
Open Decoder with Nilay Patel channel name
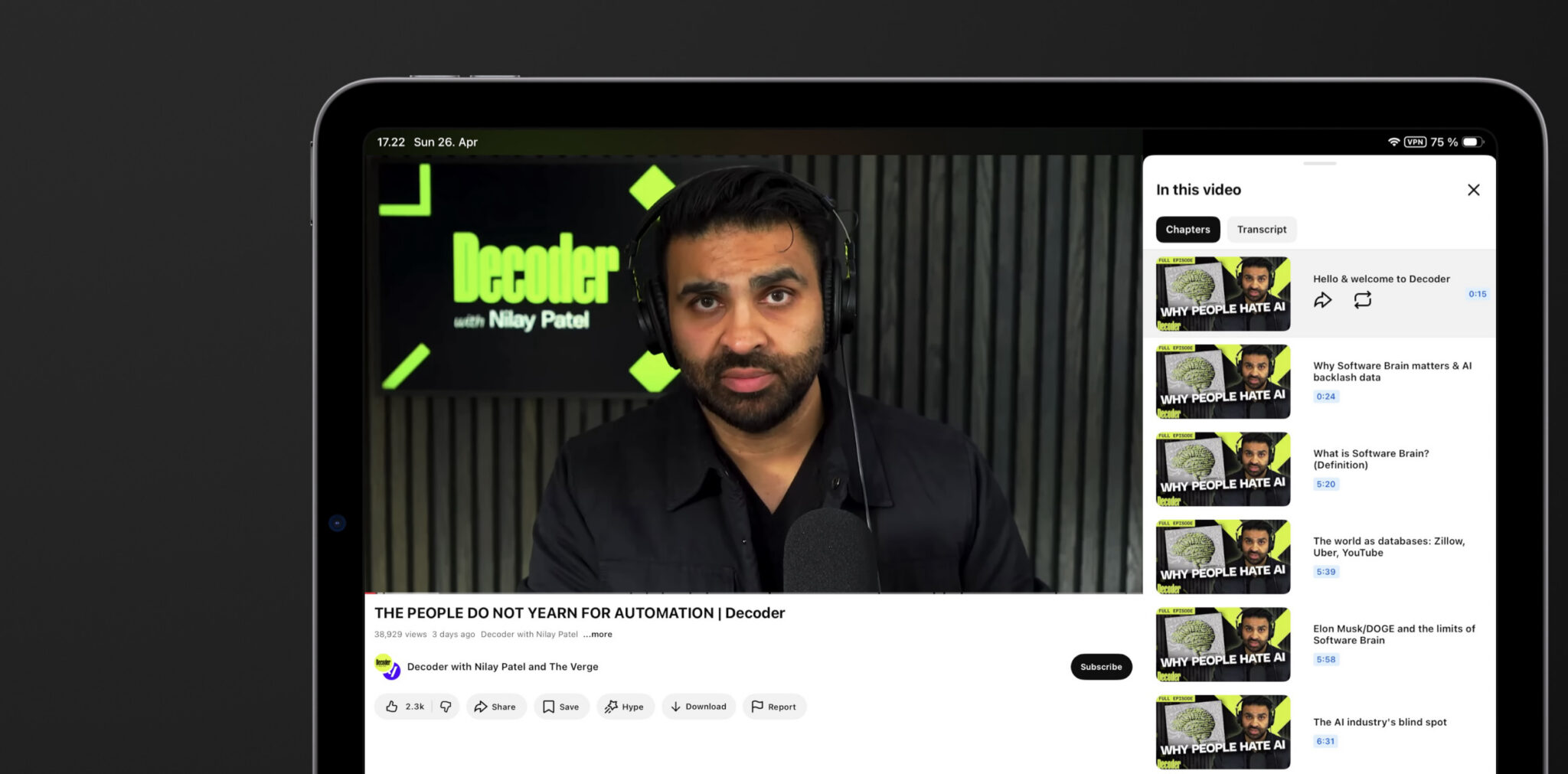click(x=502, y=667)
